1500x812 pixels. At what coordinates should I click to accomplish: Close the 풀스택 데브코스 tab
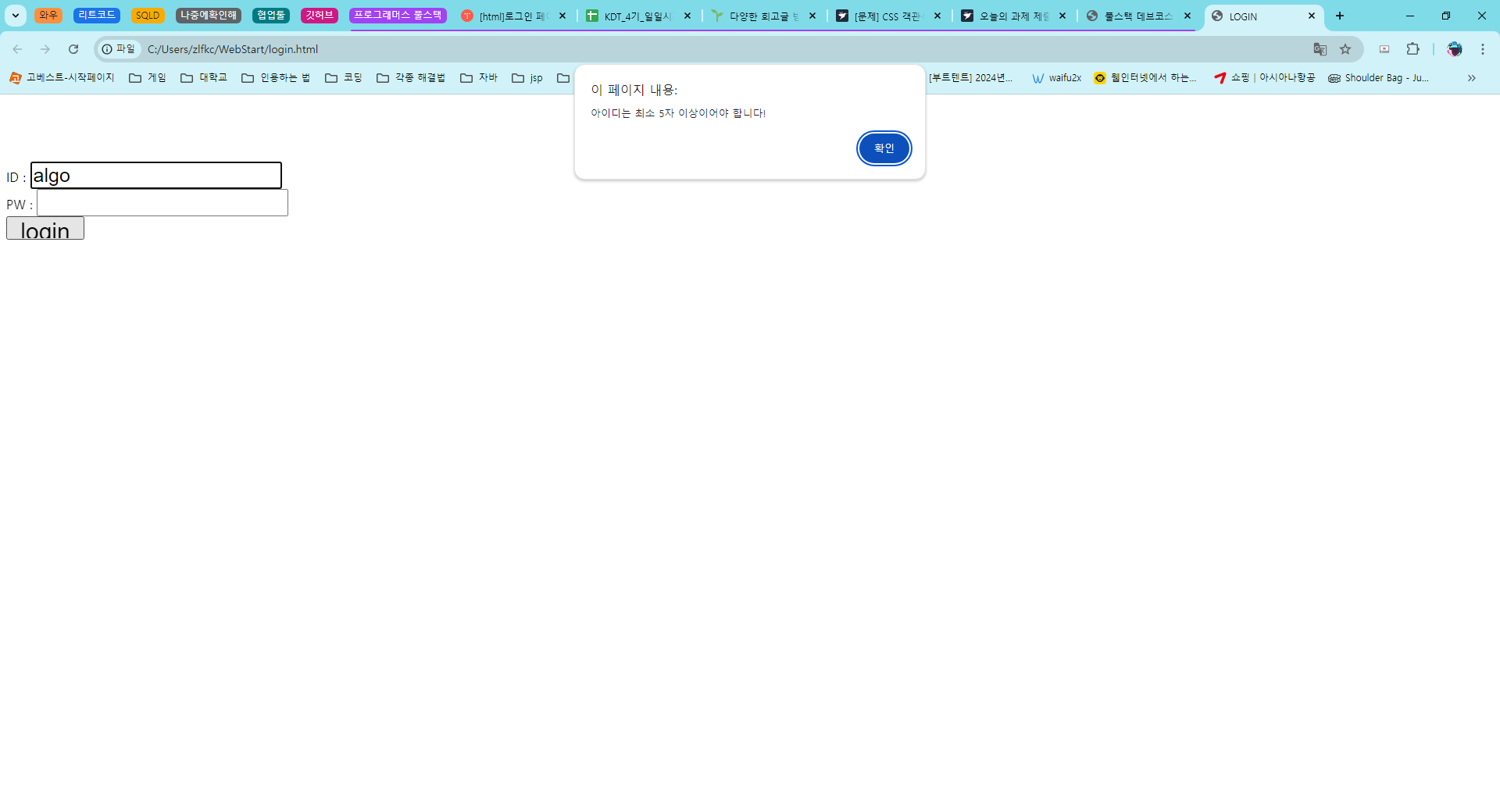pos(1187,16)
